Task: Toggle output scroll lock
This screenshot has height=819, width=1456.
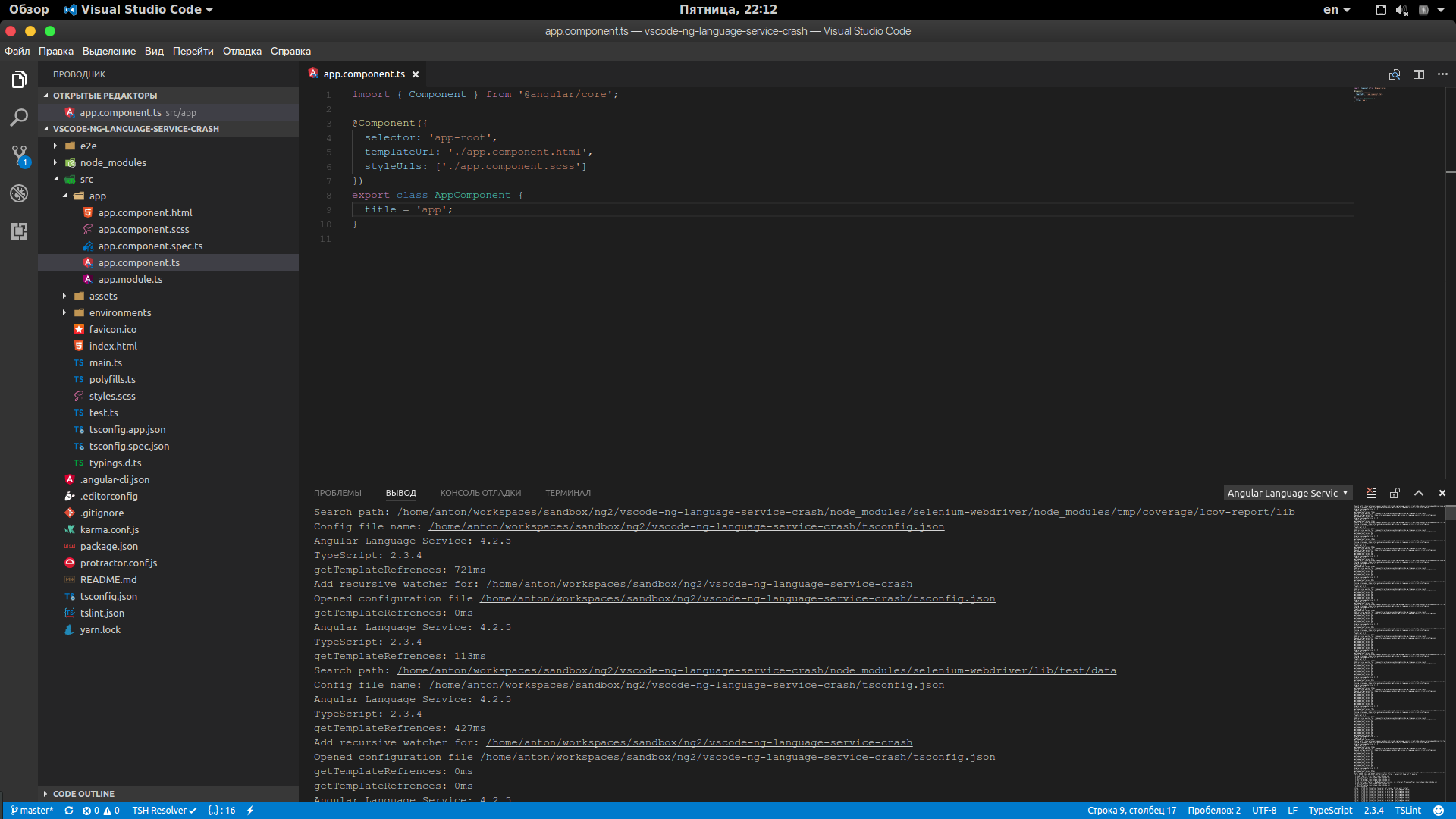Action: (1395, 493)
